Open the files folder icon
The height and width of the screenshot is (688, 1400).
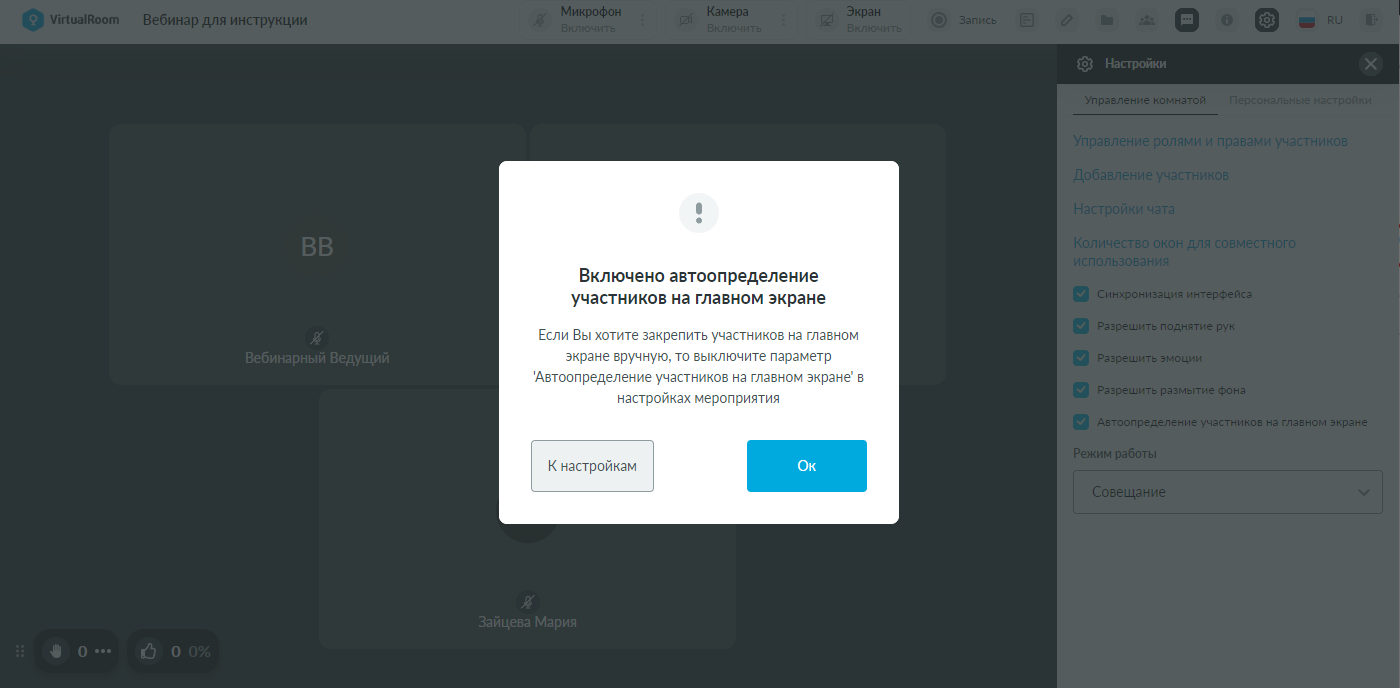pyautogui.click(x=1107, y=20)
